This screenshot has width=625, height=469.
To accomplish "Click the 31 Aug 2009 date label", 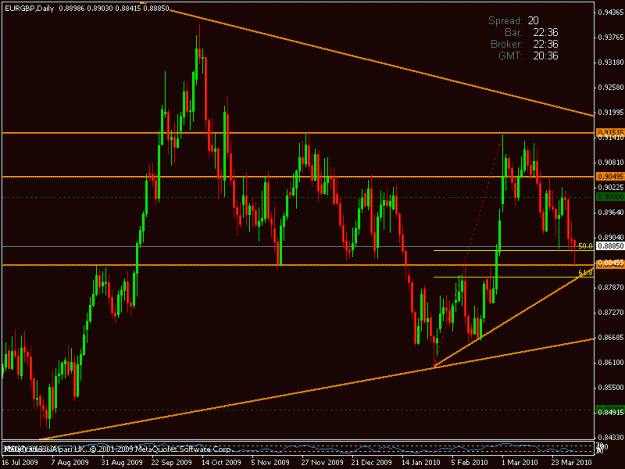I will coord(122,463).
